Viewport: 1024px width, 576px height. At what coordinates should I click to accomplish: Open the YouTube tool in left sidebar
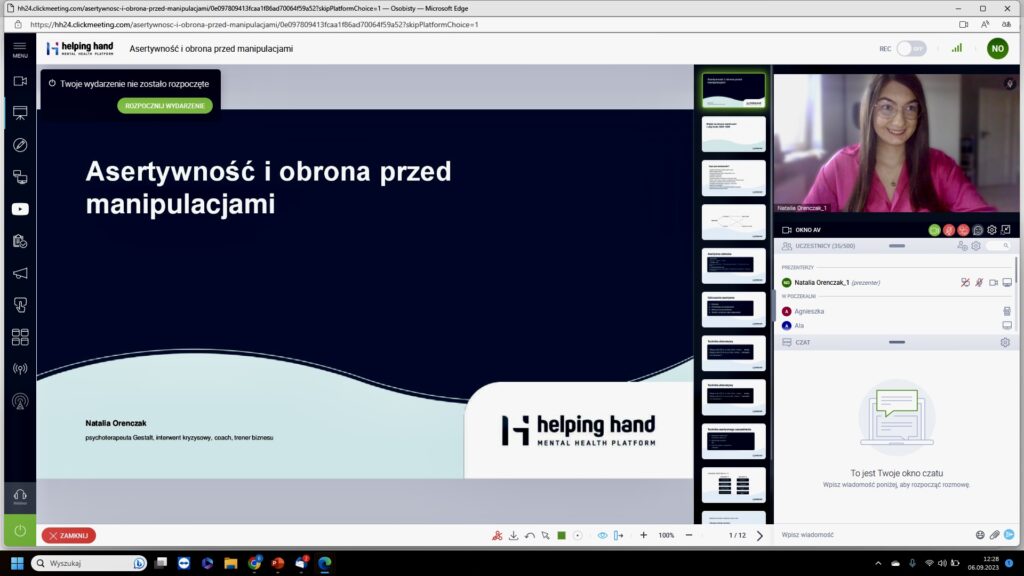click(x=20, y=209)
